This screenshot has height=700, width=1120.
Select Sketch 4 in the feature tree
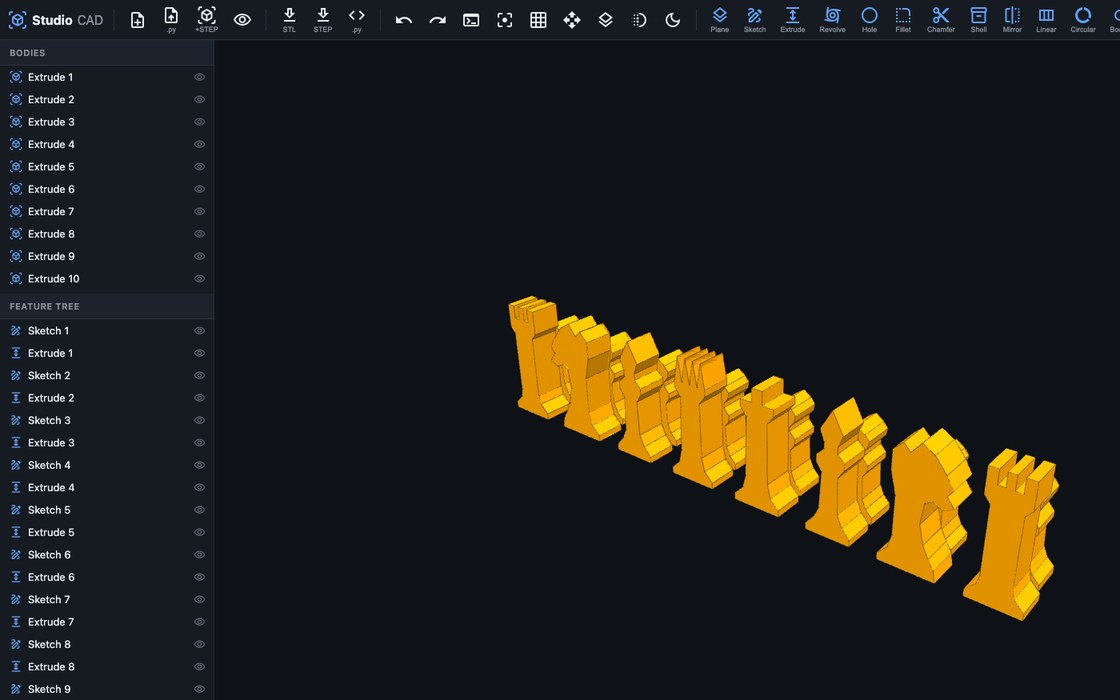[x=106, y=465]
